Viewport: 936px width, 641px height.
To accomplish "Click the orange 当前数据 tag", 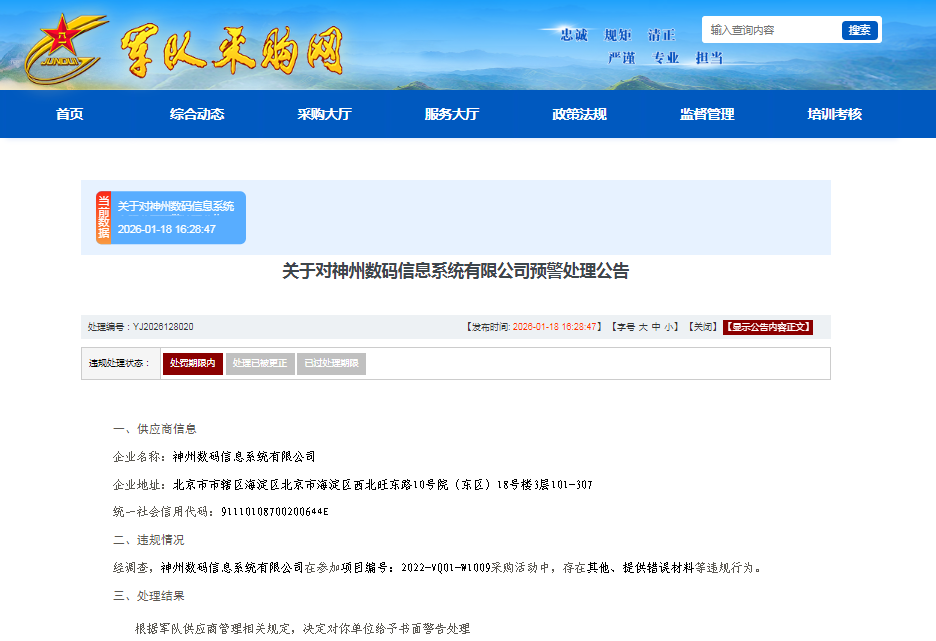I will pyautogui.click(x=103, y=218).
